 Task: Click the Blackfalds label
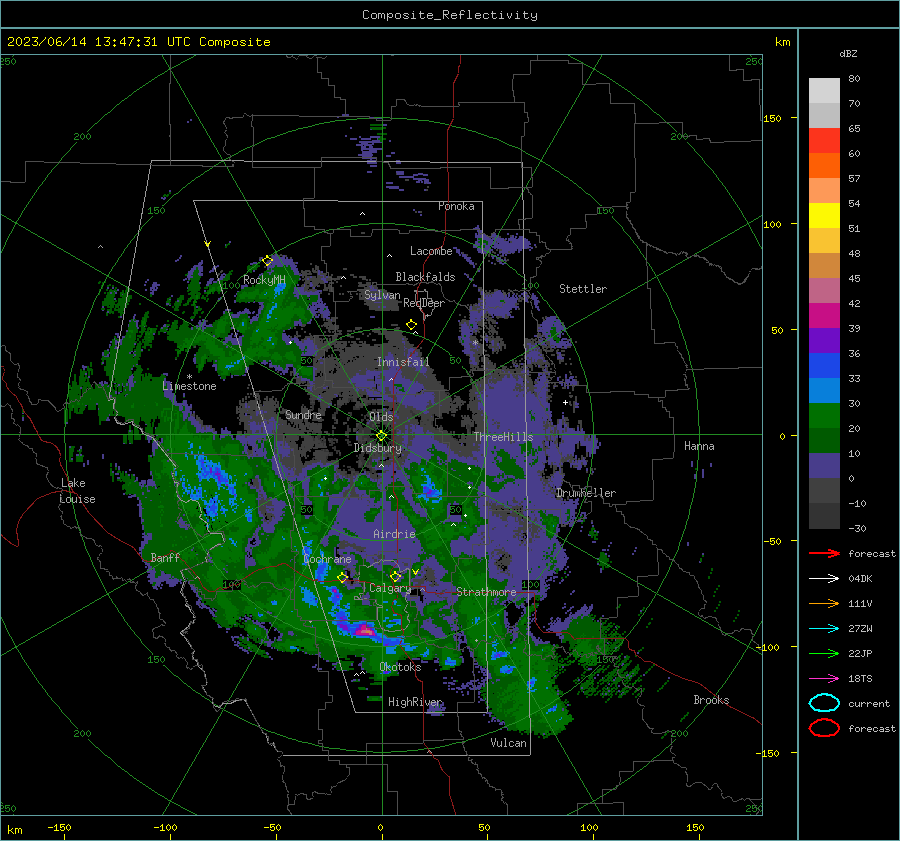[x=425, y=277]
